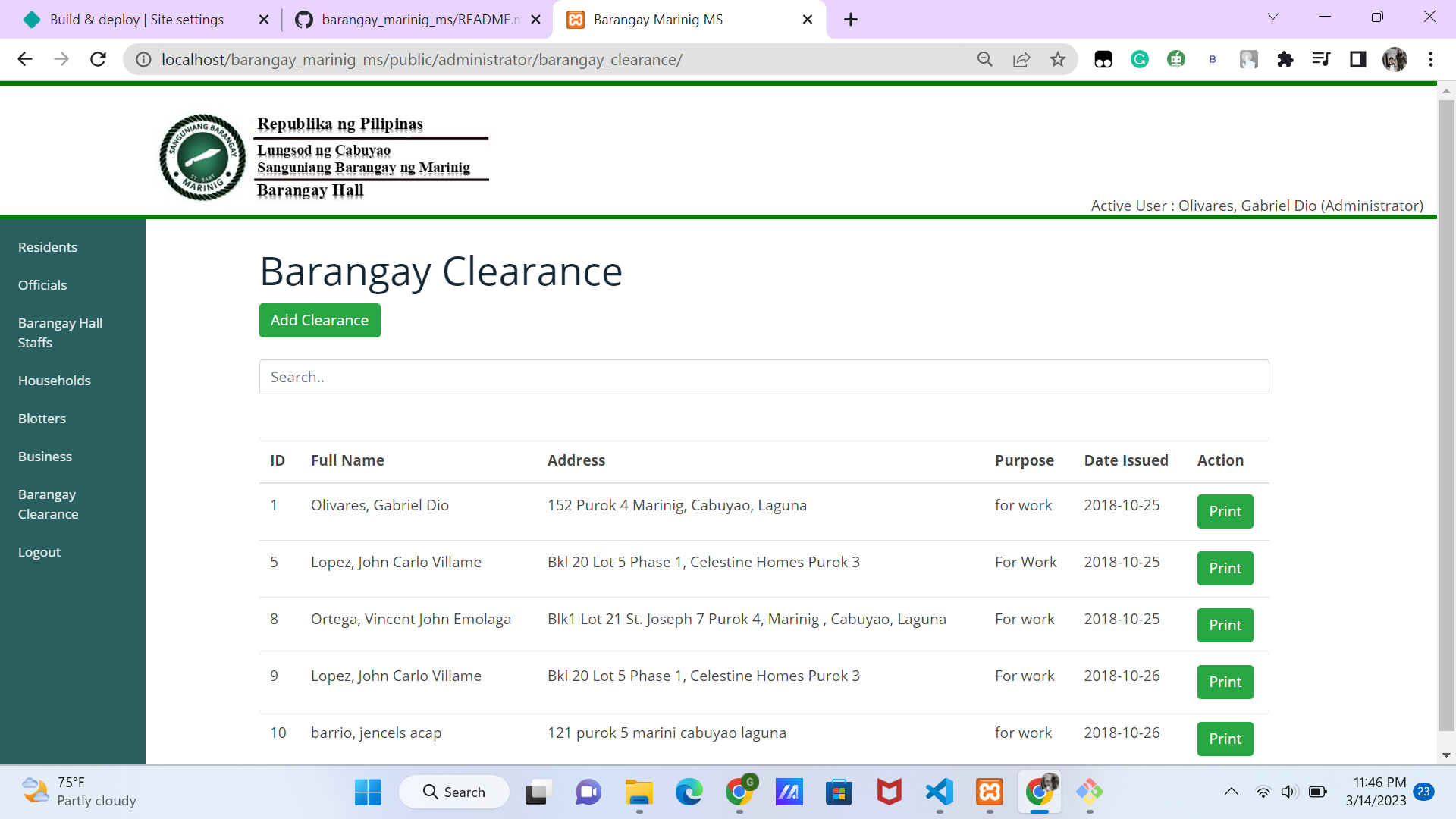Screen dimensions: 1456x819
Task: Click the Add Clearance button
Action: click(319, 320)
